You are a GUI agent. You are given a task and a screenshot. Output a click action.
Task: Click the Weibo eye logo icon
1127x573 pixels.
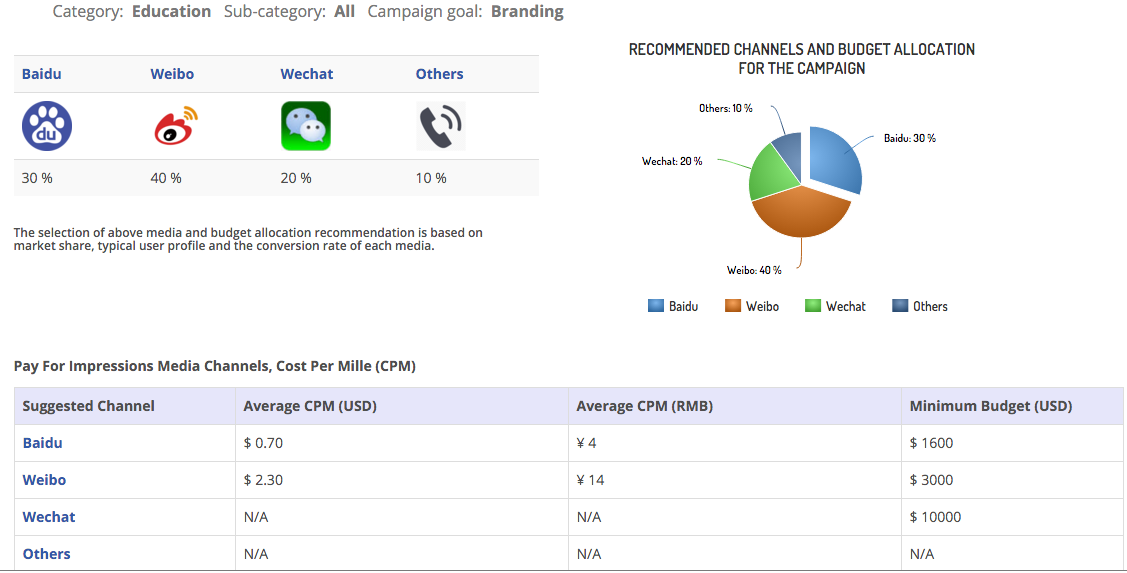click(x=176, y=126)
